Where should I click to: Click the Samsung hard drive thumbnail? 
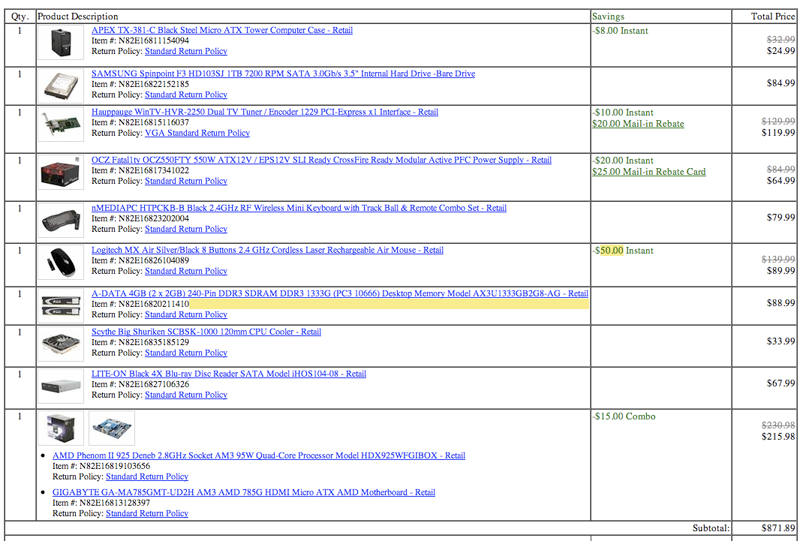tap(61, 86)
